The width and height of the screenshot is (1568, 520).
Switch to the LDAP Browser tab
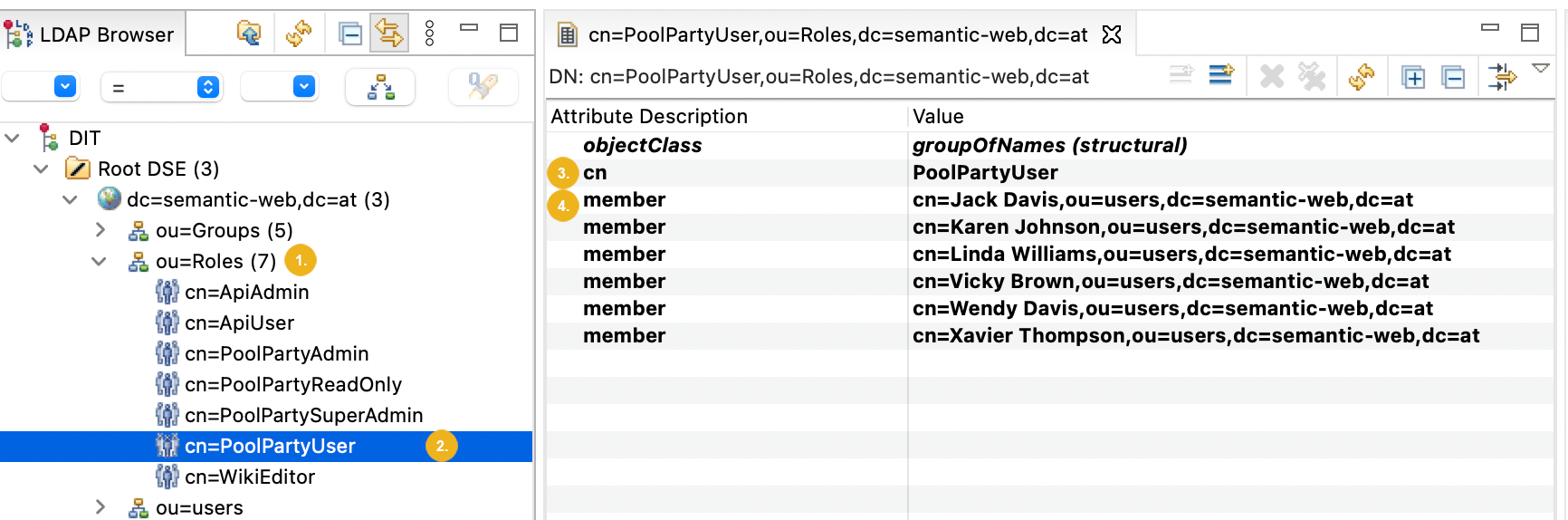[91, 34]
